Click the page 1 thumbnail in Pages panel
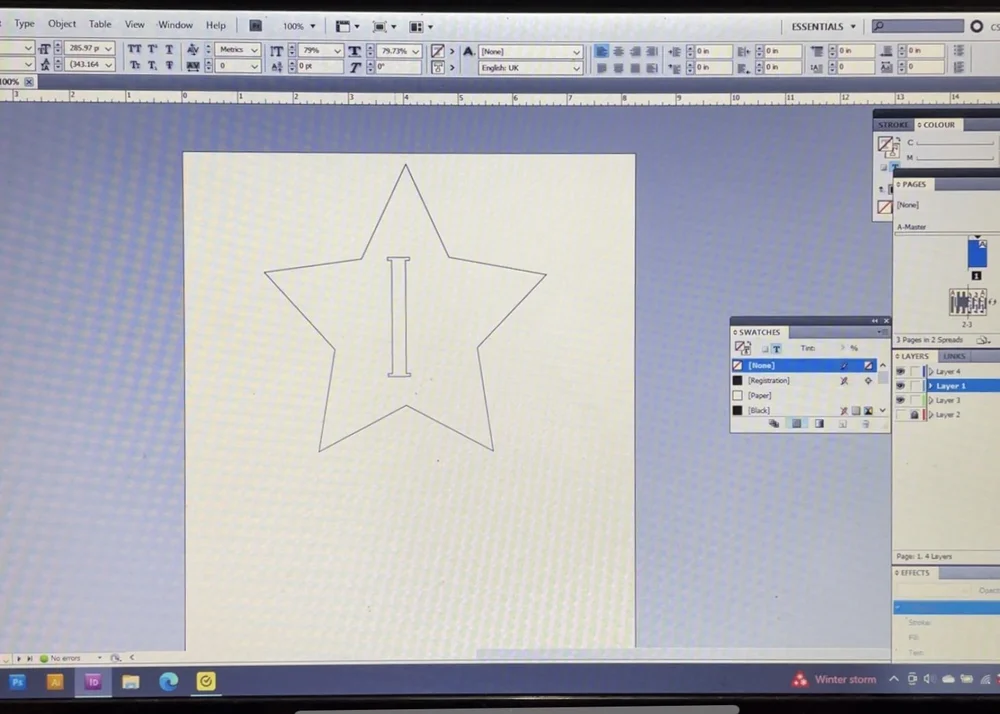Screen dimensions: 1000x714 pyautogui.click(x=977, y=252)
